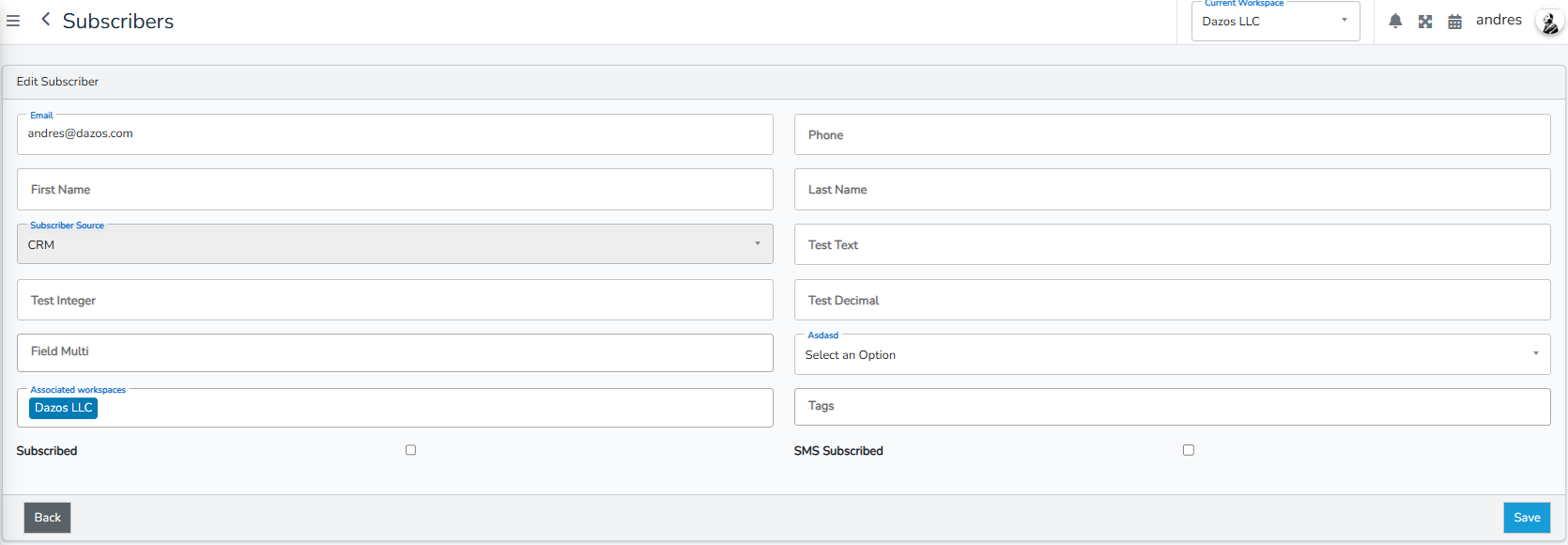Click the andres username in the header
Screen dimensions: 1568x545
coord(1499,20)
